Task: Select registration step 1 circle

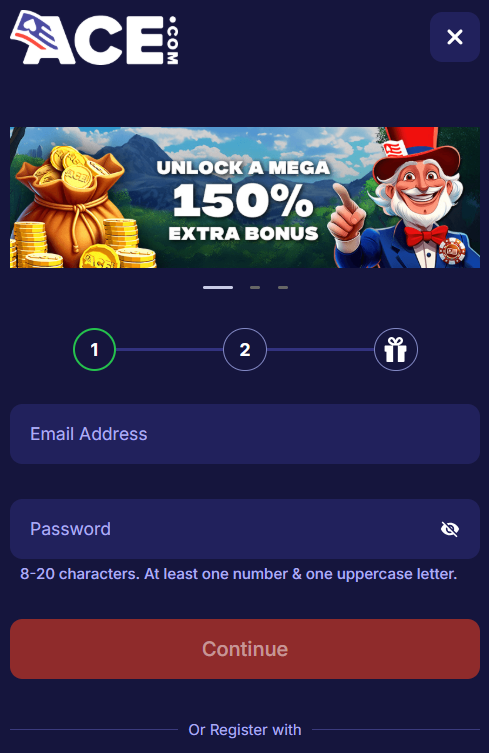Action: pyautogui.click(x=94, y=349)
